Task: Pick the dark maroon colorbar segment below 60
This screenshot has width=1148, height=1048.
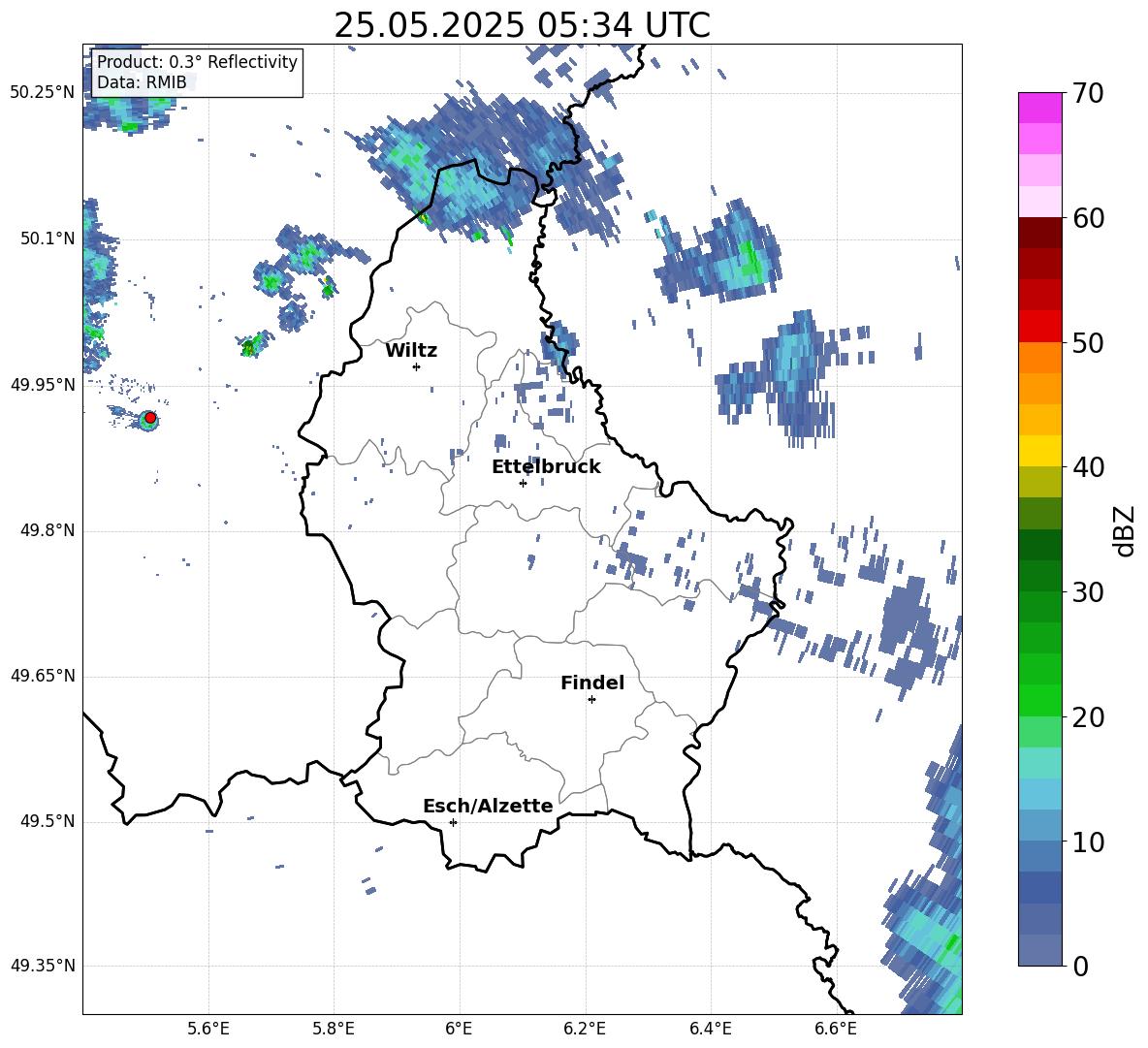Action: tap(1039, 233)
